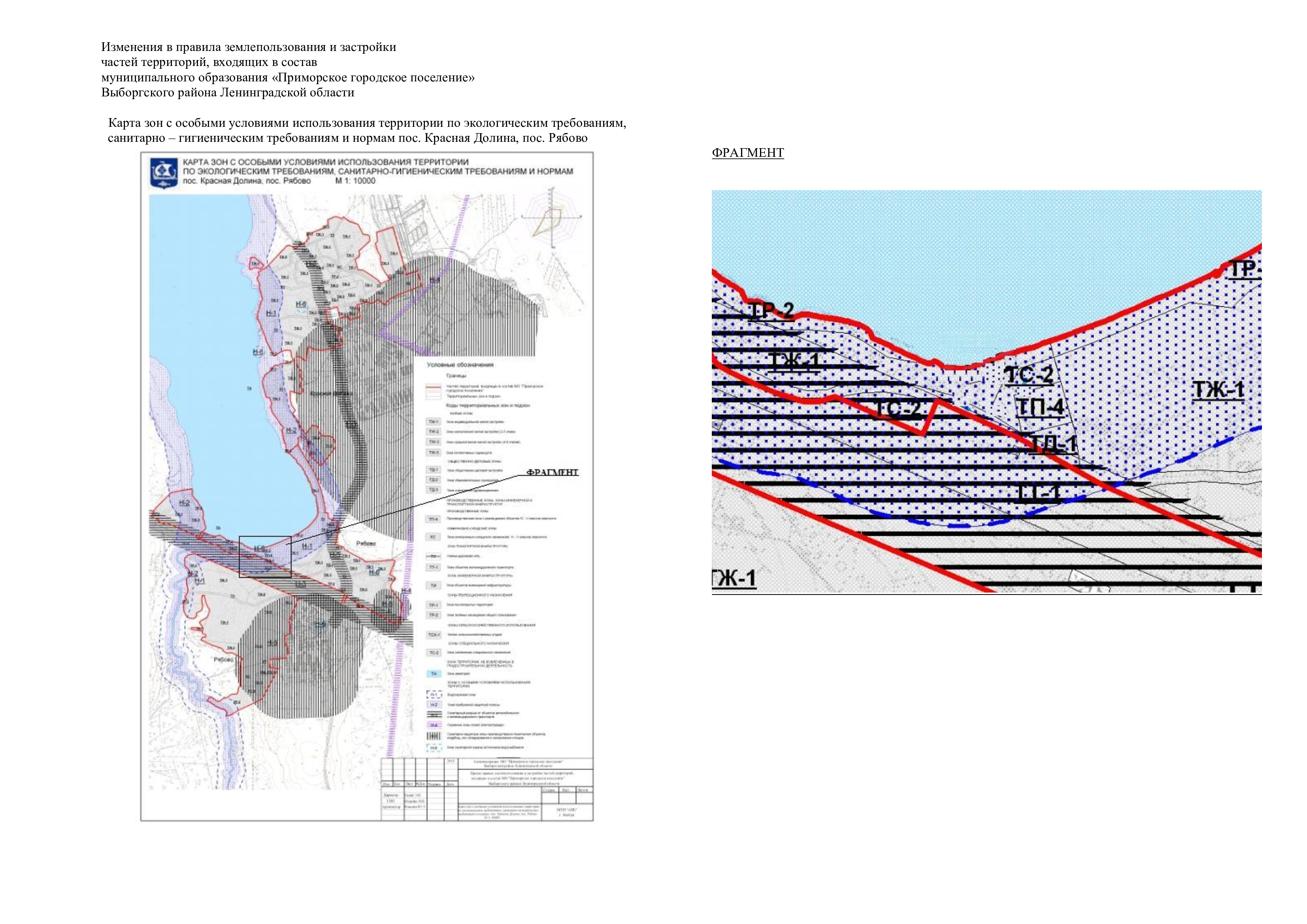Image resolution: width=1307 pixels, height=924 pixels.
Task: Click 'Рябово' label near map east side
Action: 366,543
